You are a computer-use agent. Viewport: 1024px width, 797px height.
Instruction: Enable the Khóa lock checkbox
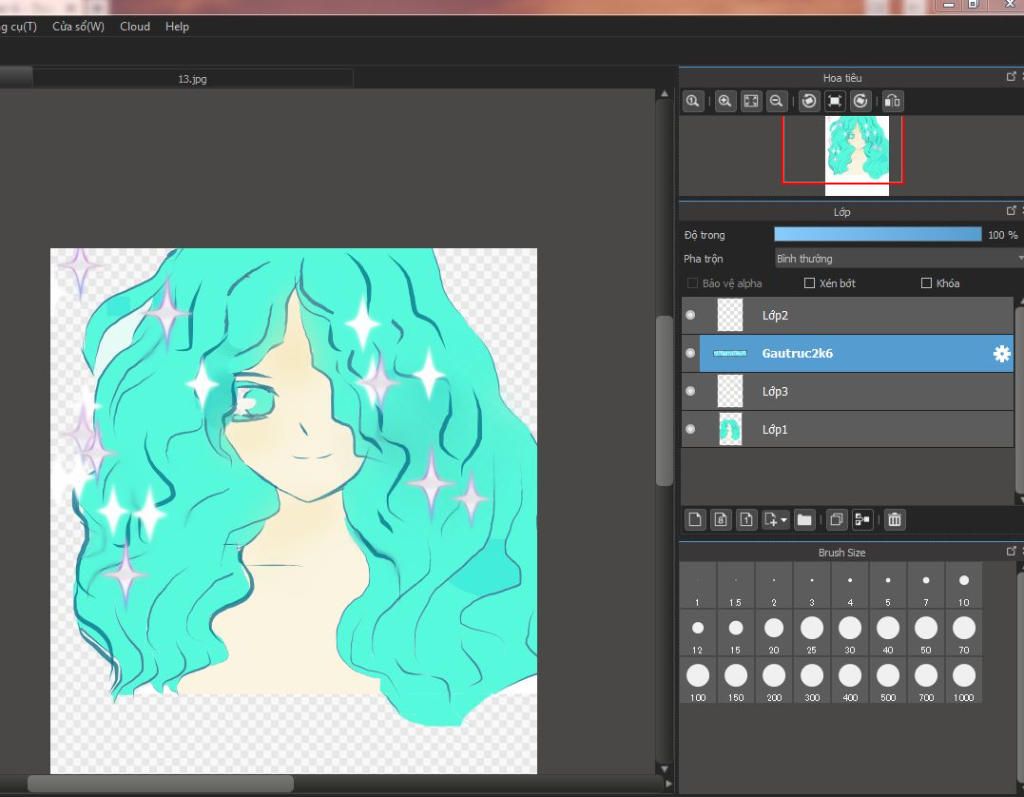(926, 283)
